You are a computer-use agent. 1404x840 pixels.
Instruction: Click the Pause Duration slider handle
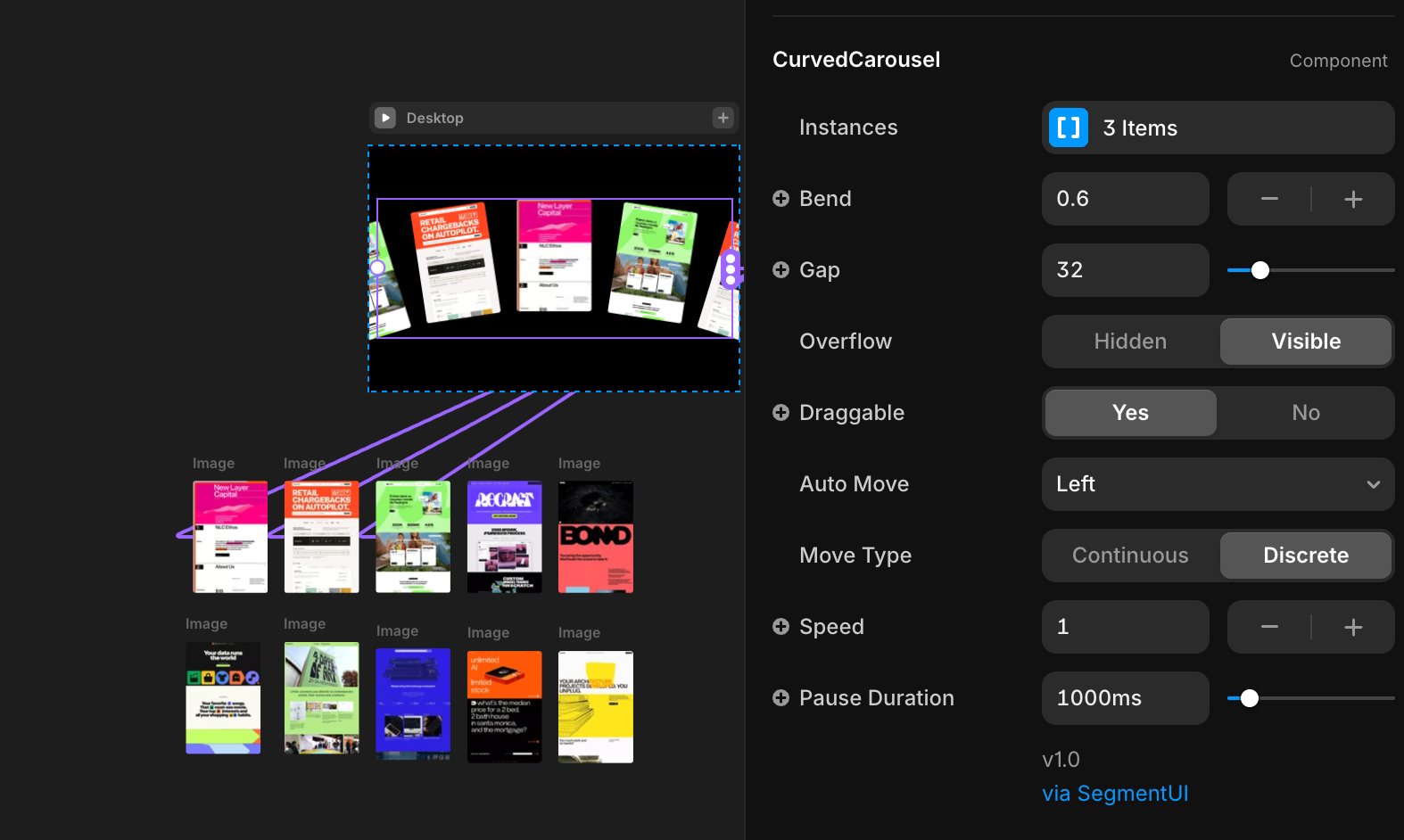1249,698
